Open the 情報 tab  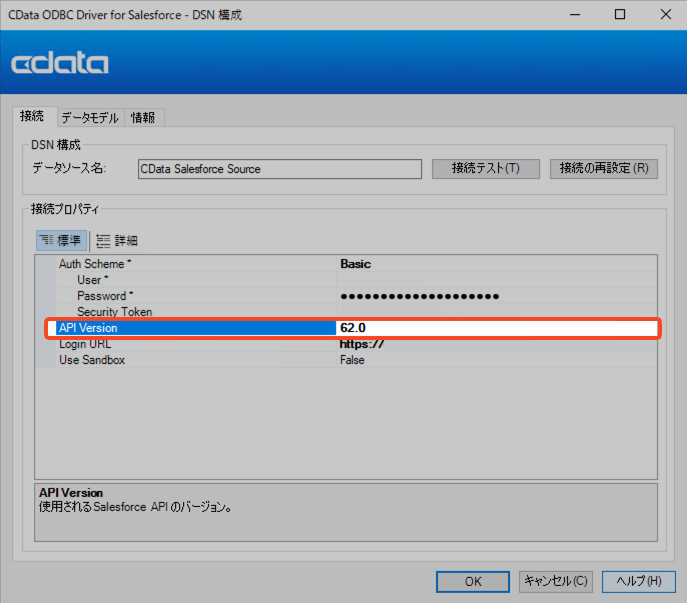click(143, 118)
